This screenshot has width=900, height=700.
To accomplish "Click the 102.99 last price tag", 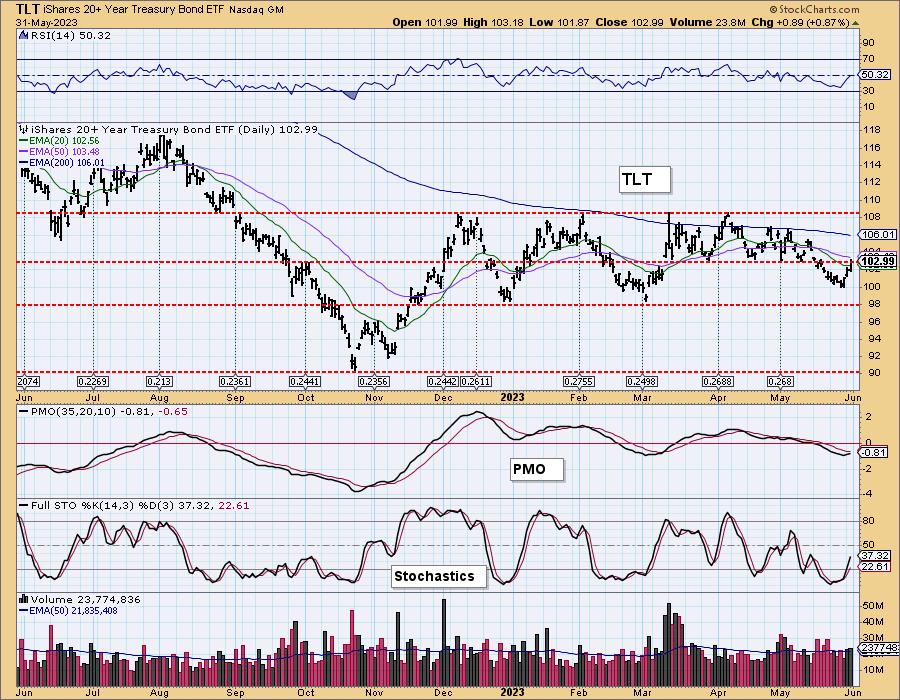I will (x=878, y=262).
